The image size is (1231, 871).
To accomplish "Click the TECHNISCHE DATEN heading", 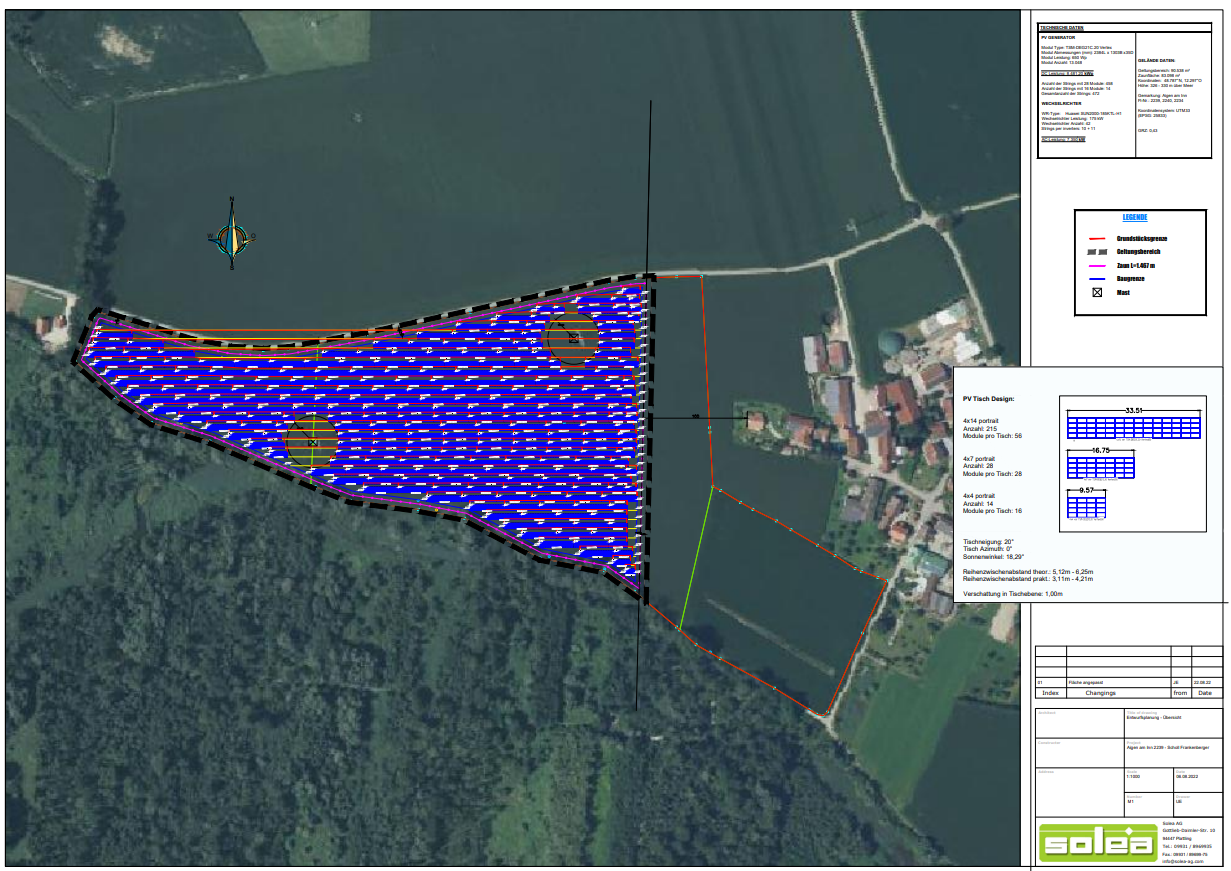I will click(1063, 28).
